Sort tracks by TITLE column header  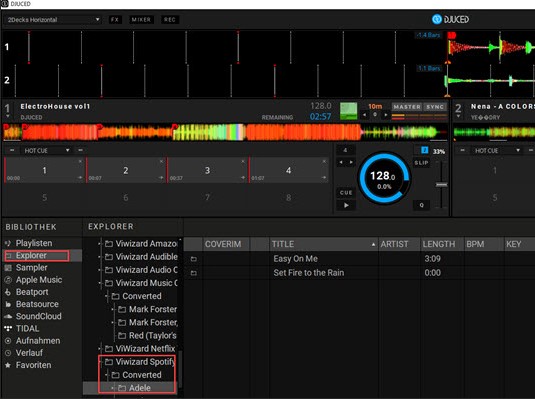click(x=323, y=244)
